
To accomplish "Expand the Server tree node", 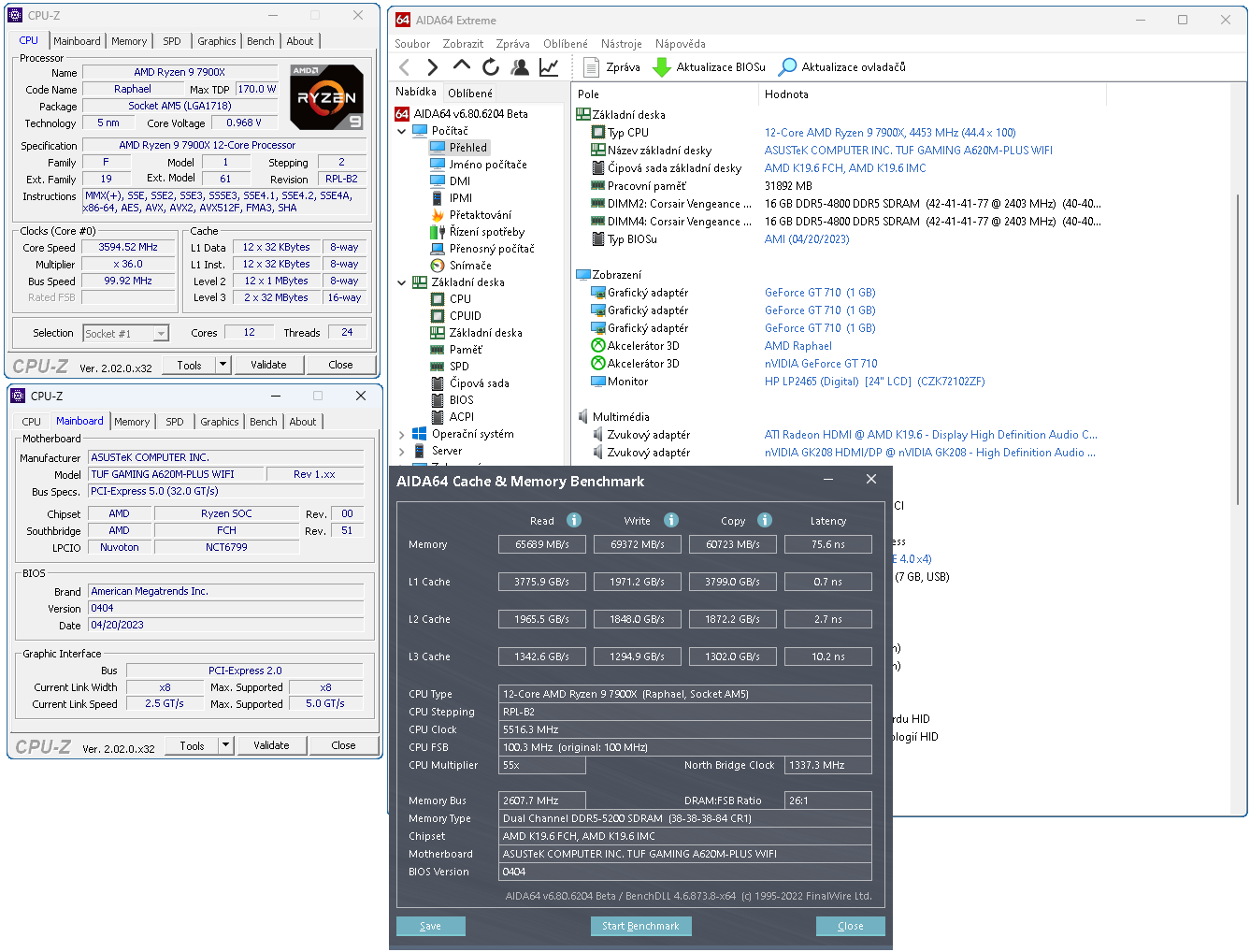I will [402, 451].
